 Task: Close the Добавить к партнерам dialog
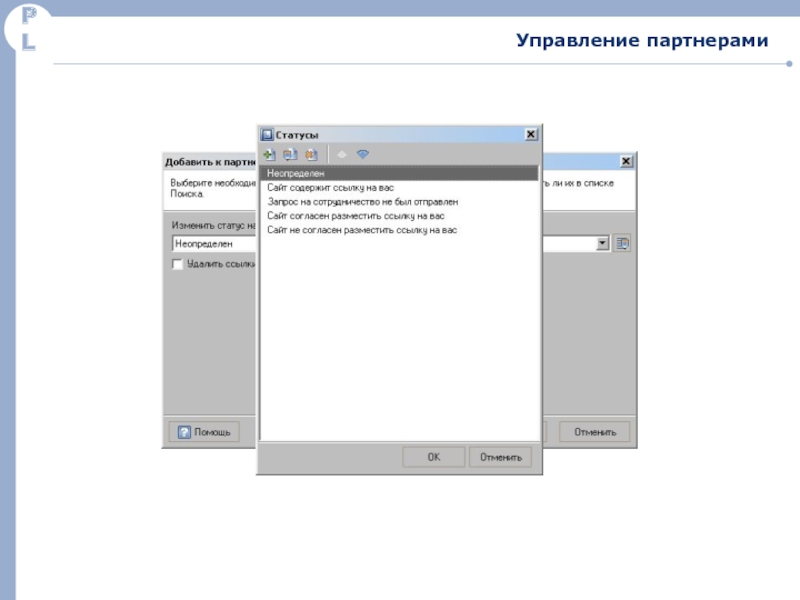(626, 161)
